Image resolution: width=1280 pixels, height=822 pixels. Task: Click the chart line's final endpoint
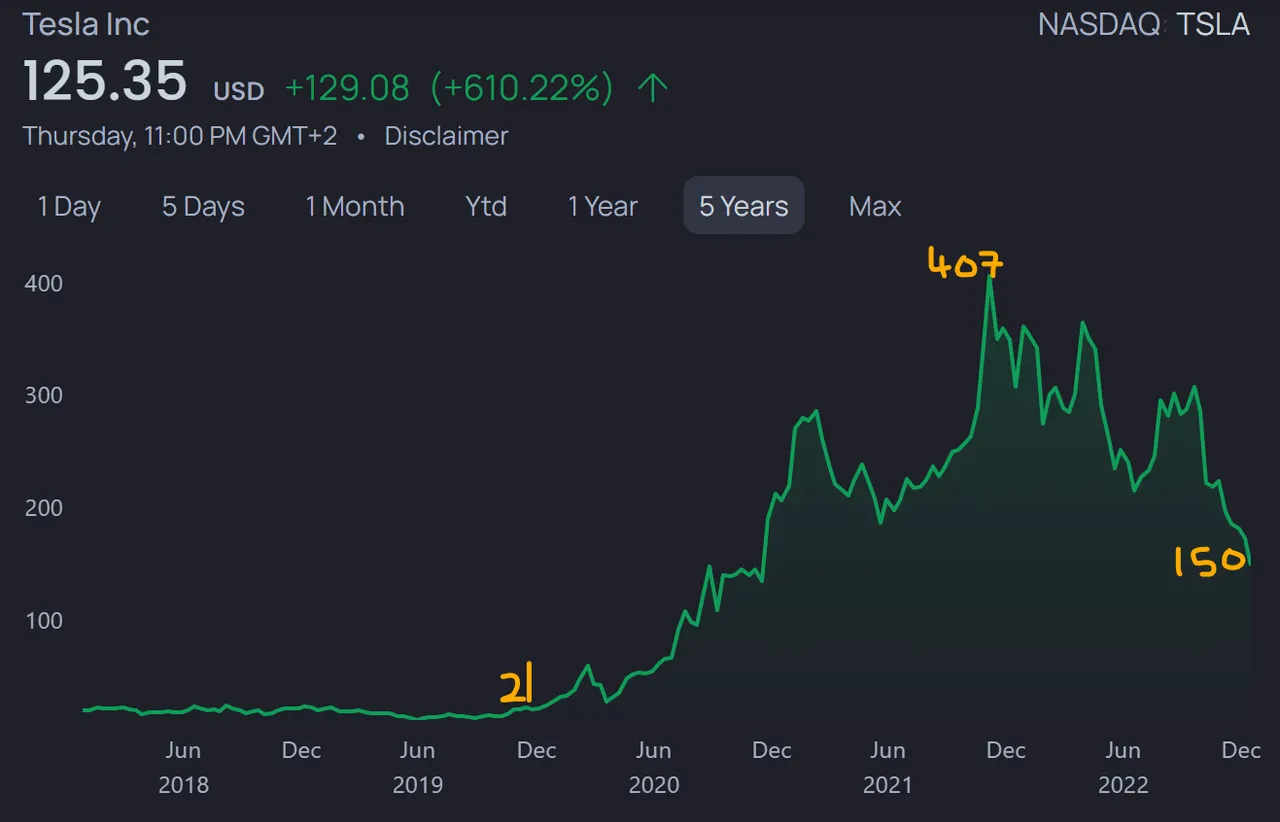[x=1250, y=564]
